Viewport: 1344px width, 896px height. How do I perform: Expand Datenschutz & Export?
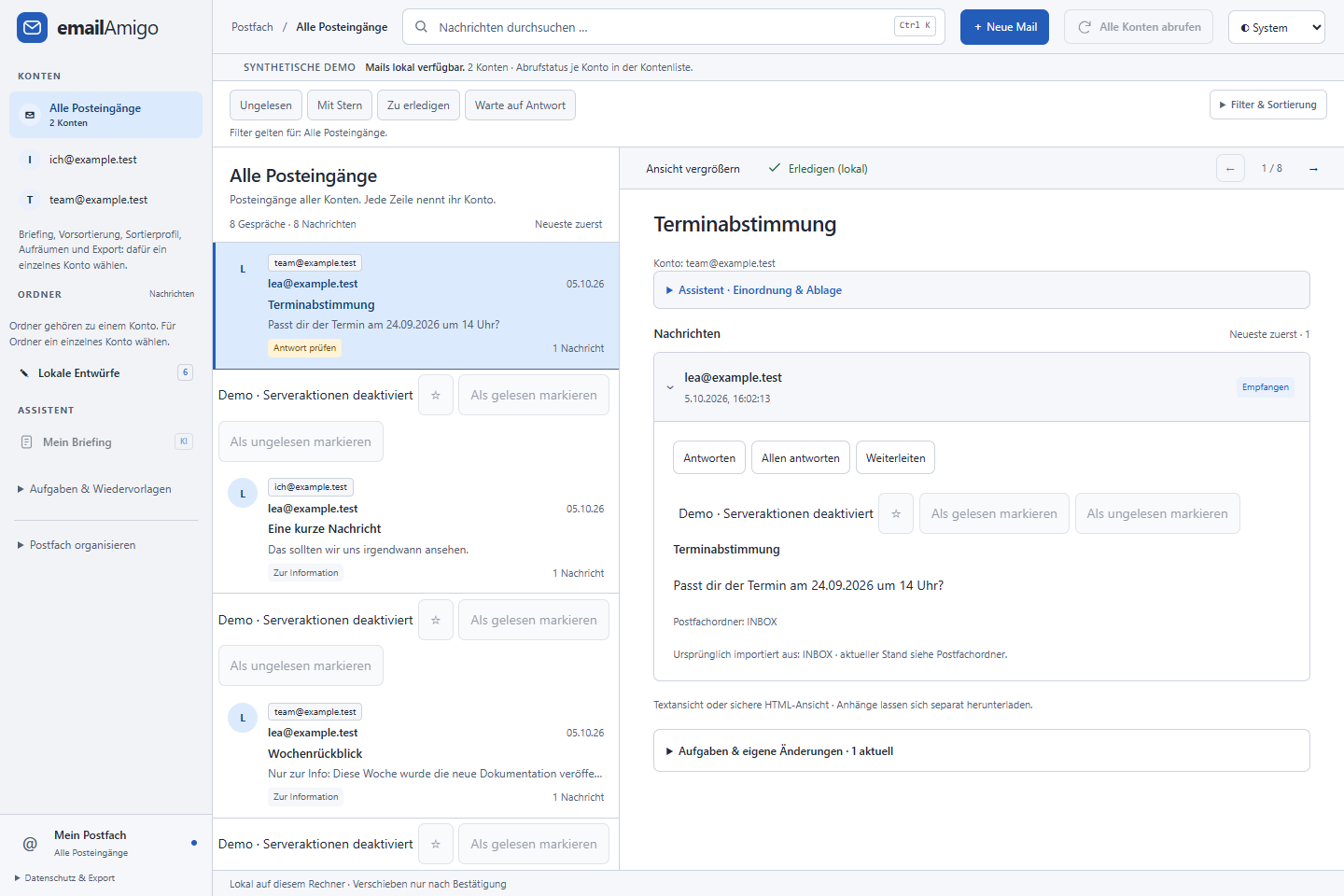coord(65,878)
